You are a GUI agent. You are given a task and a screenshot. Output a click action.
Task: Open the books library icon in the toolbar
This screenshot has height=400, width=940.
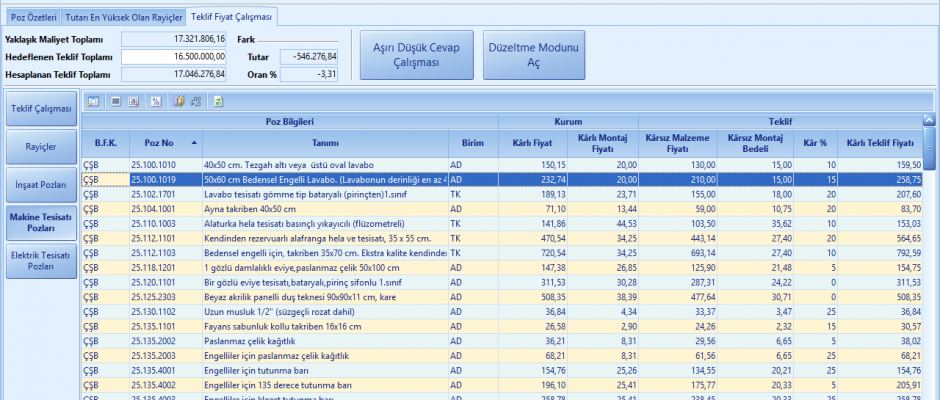[179, 101]
